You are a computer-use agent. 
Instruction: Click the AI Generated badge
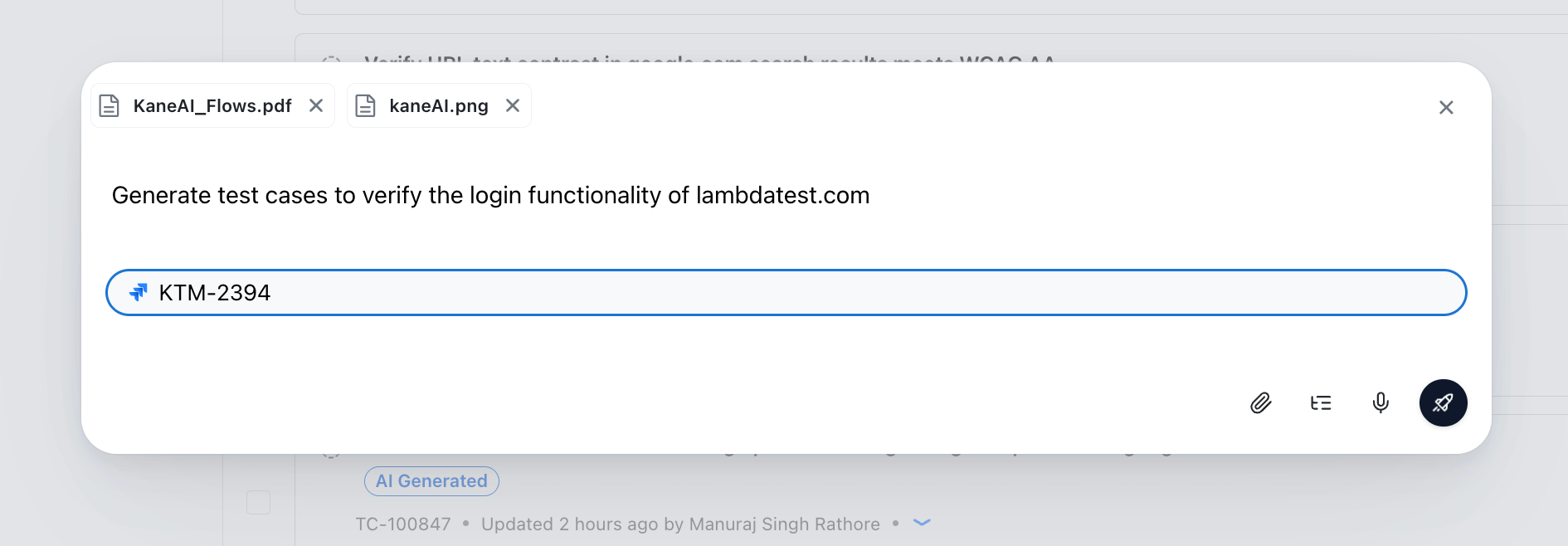coord(431,481)
